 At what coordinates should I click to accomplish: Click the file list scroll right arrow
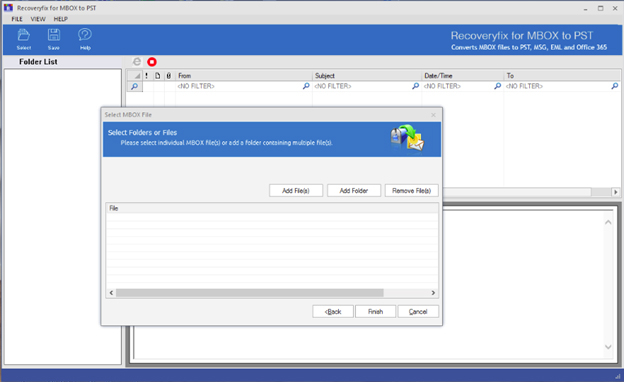(433, 293)
